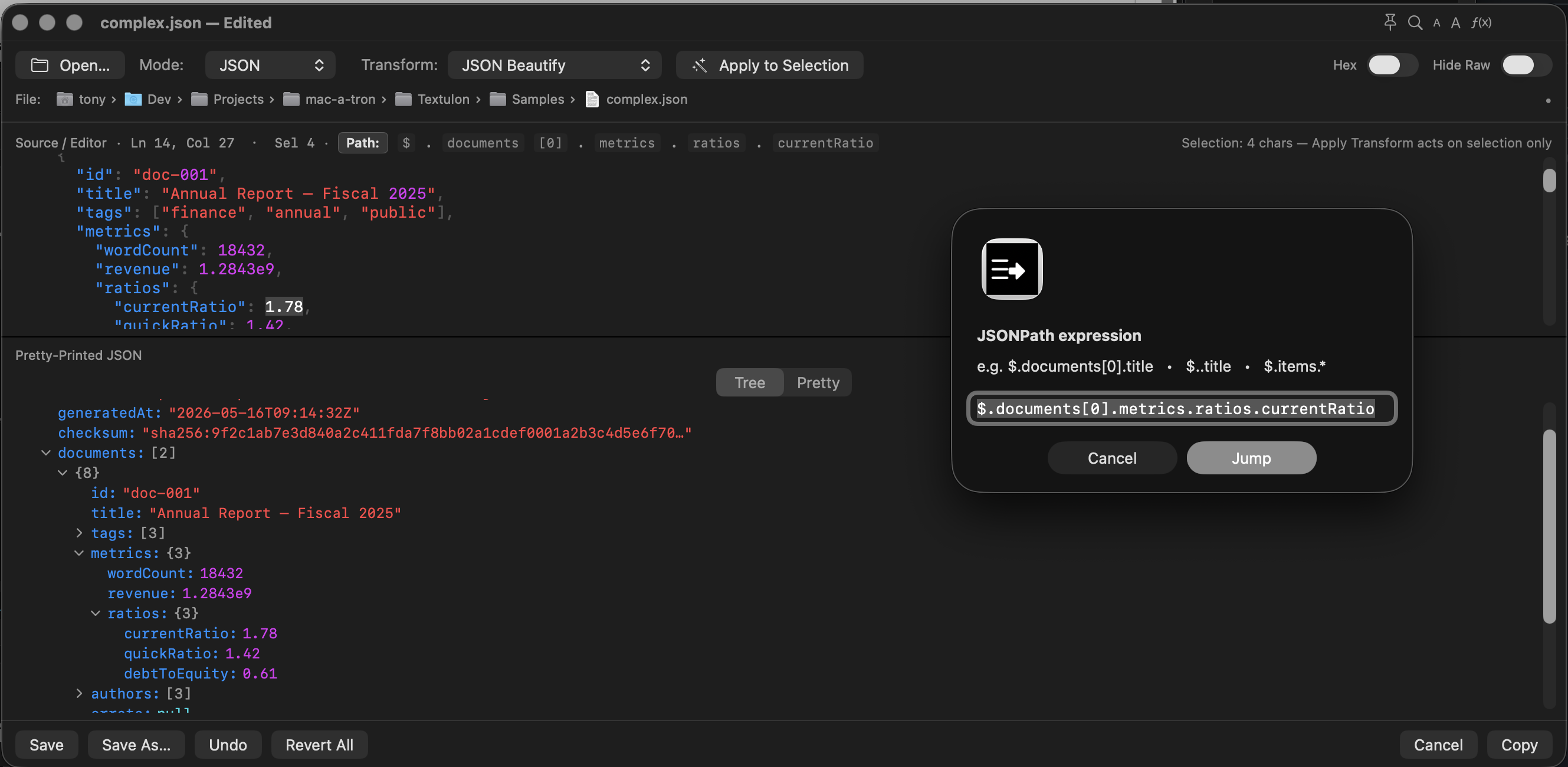Screen dimensions: 1568x767
Task: Open the f(x) functions icon
Action: coord(1481,22)
